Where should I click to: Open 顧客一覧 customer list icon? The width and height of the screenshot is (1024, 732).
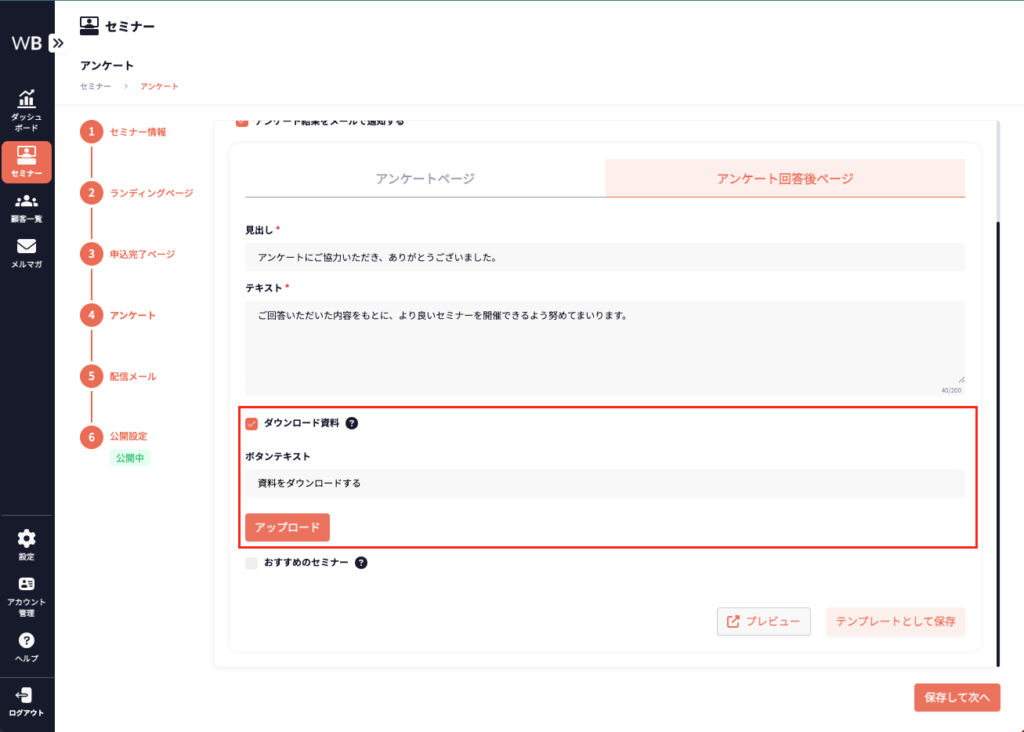[x=27, y=201]
